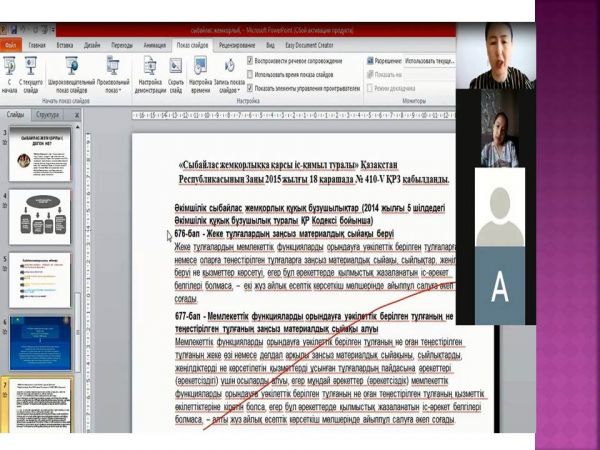Toggle 'Показать элементы управления проигрывателем' checkbox
Viewport: 600px width, 450px height.
(249, 87)
